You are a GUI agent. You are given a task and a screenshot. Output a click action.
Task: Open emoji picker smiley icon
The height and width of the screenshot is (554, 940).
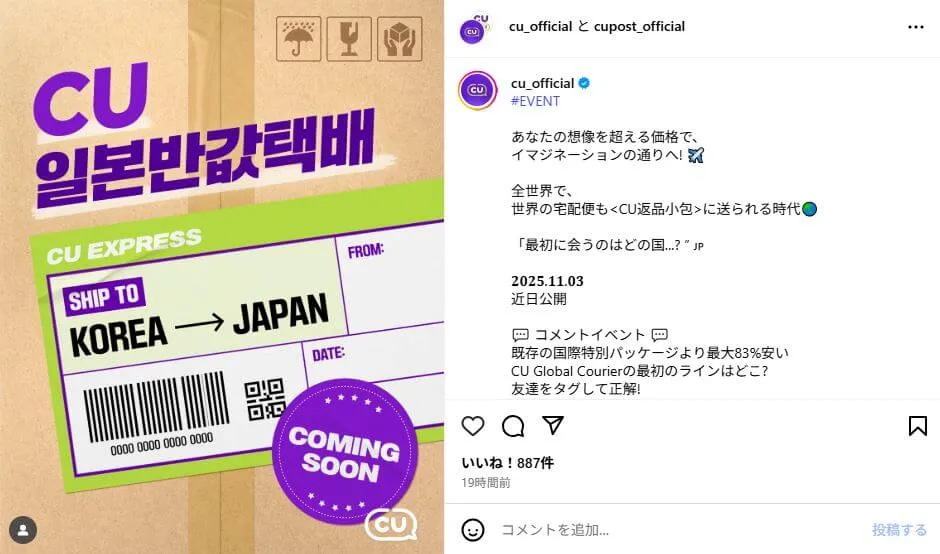click(x=472, y=529)
